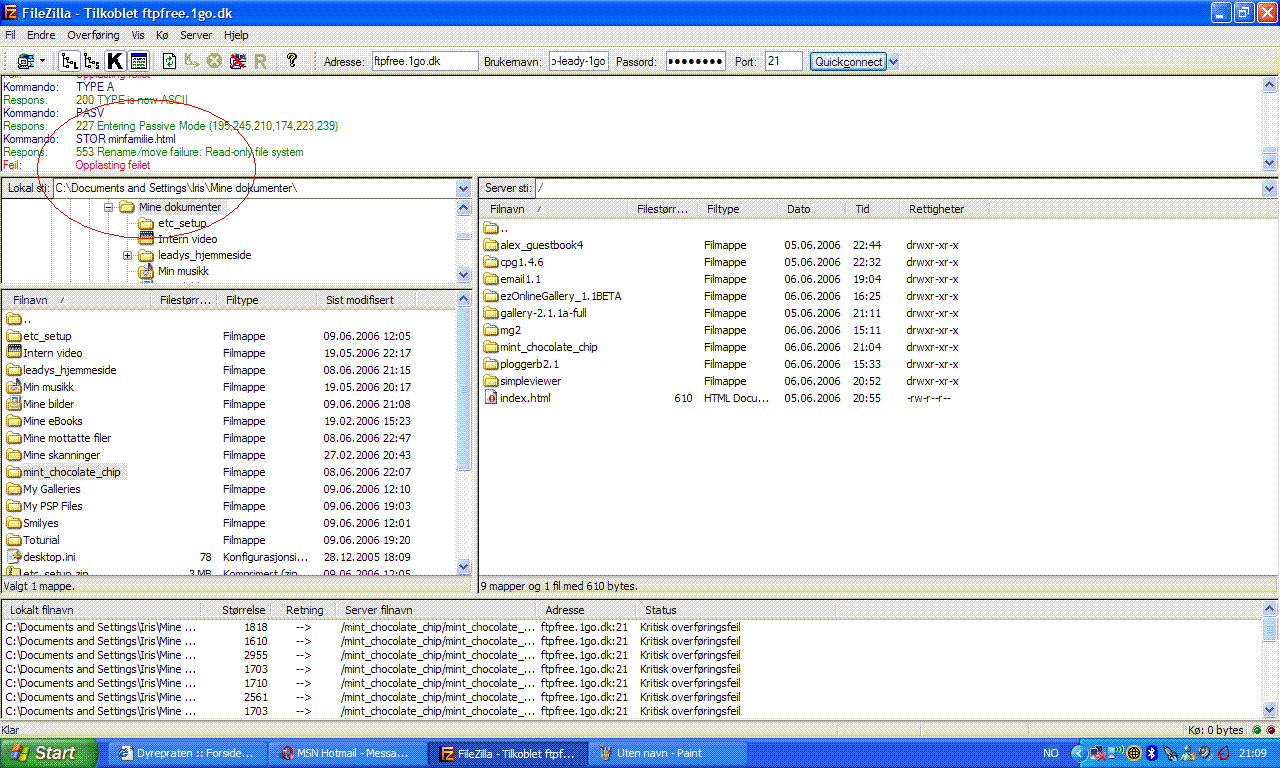The image size is (1280, 768).
Task: Expand the leadys_hjemmeside tree node
Action: point(128,256)
